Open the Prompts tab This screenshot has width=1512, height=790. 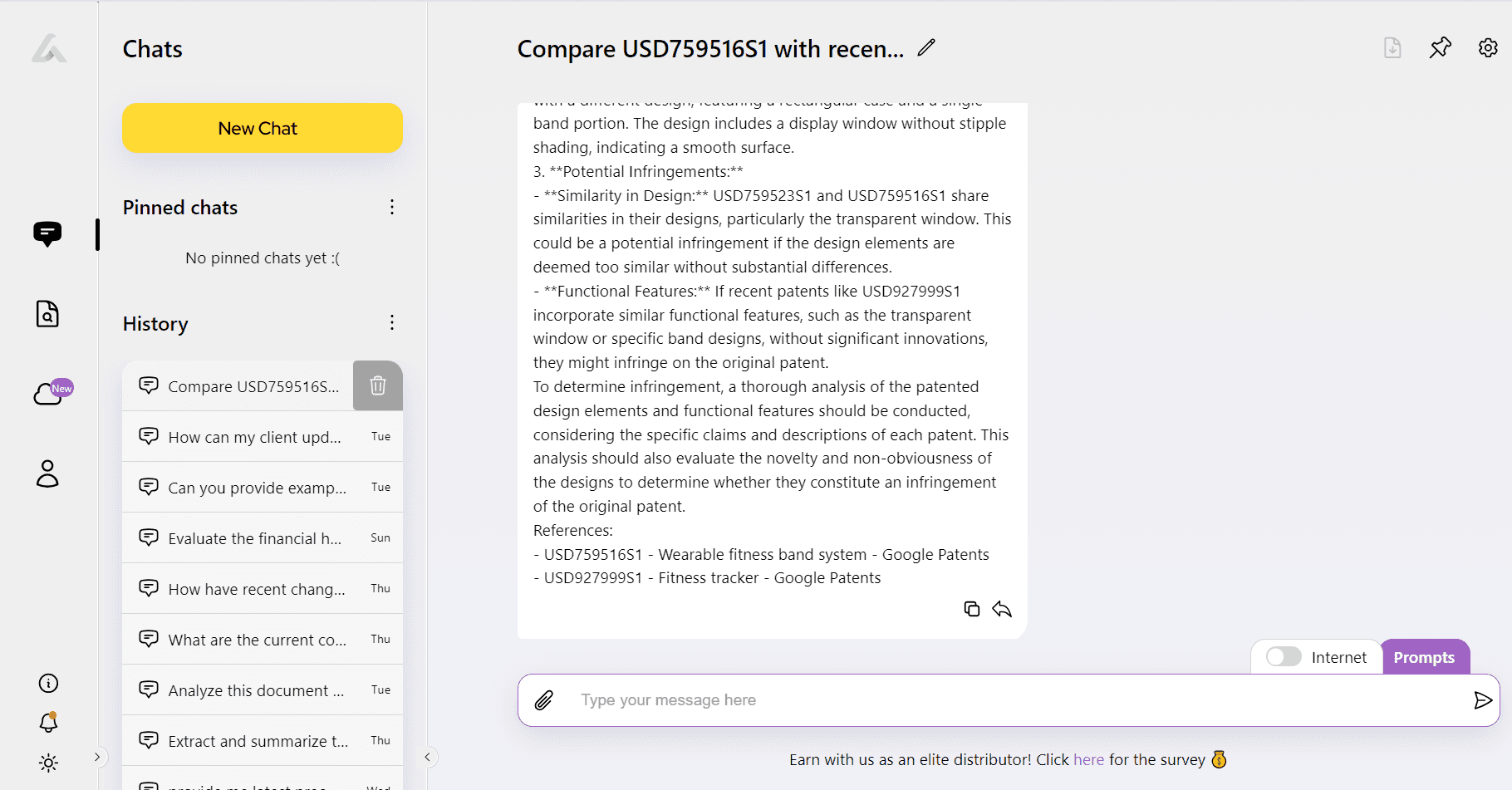1425,657
